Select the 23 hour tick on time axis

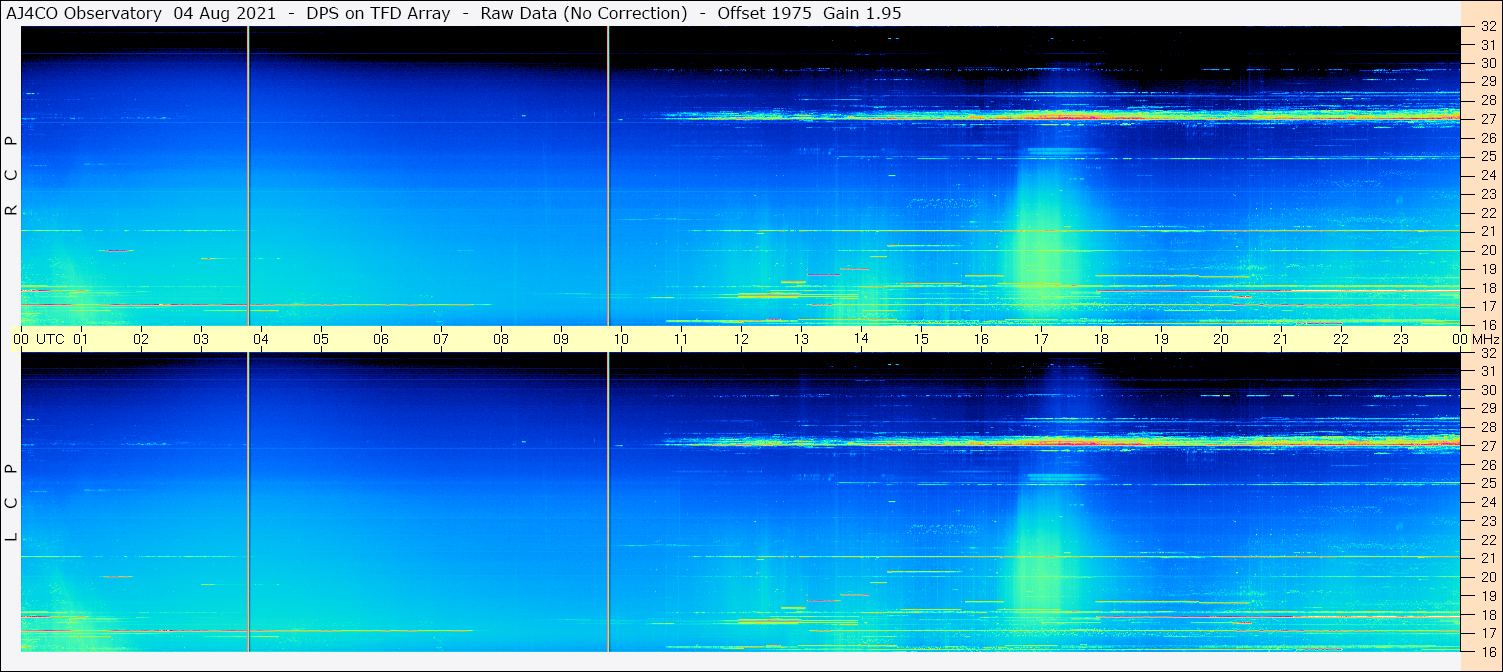(x=1401, y=339)
